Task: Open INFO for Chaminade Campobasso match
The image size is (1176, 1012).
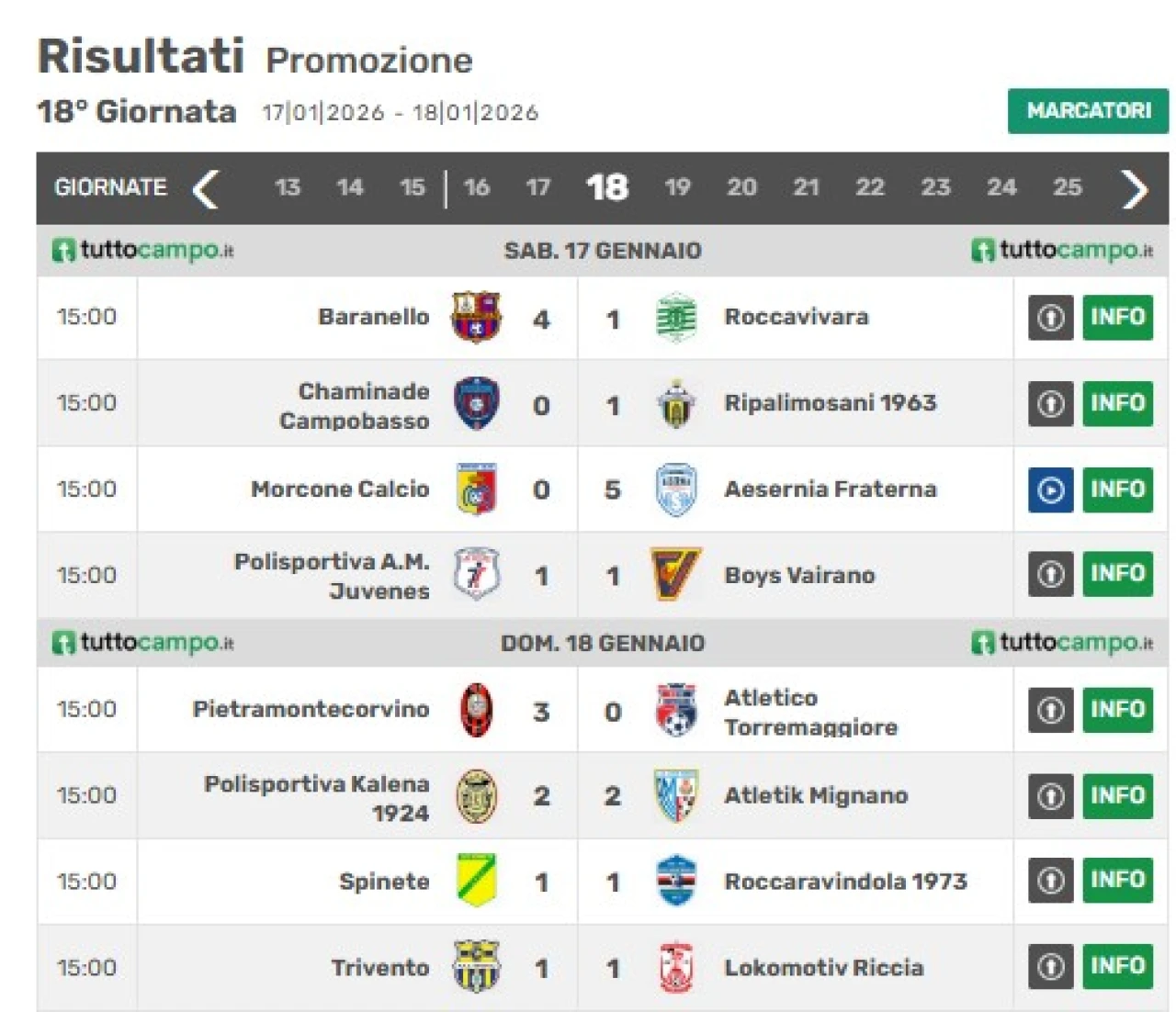Action: [x=1117, y=403]
